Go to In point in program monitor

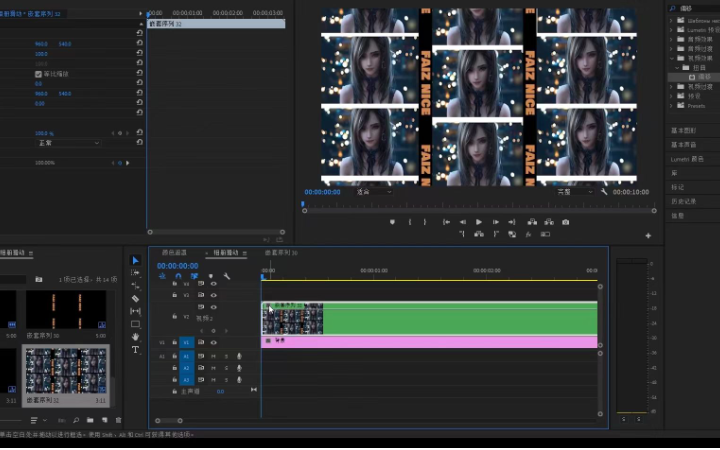pos(446,222)
